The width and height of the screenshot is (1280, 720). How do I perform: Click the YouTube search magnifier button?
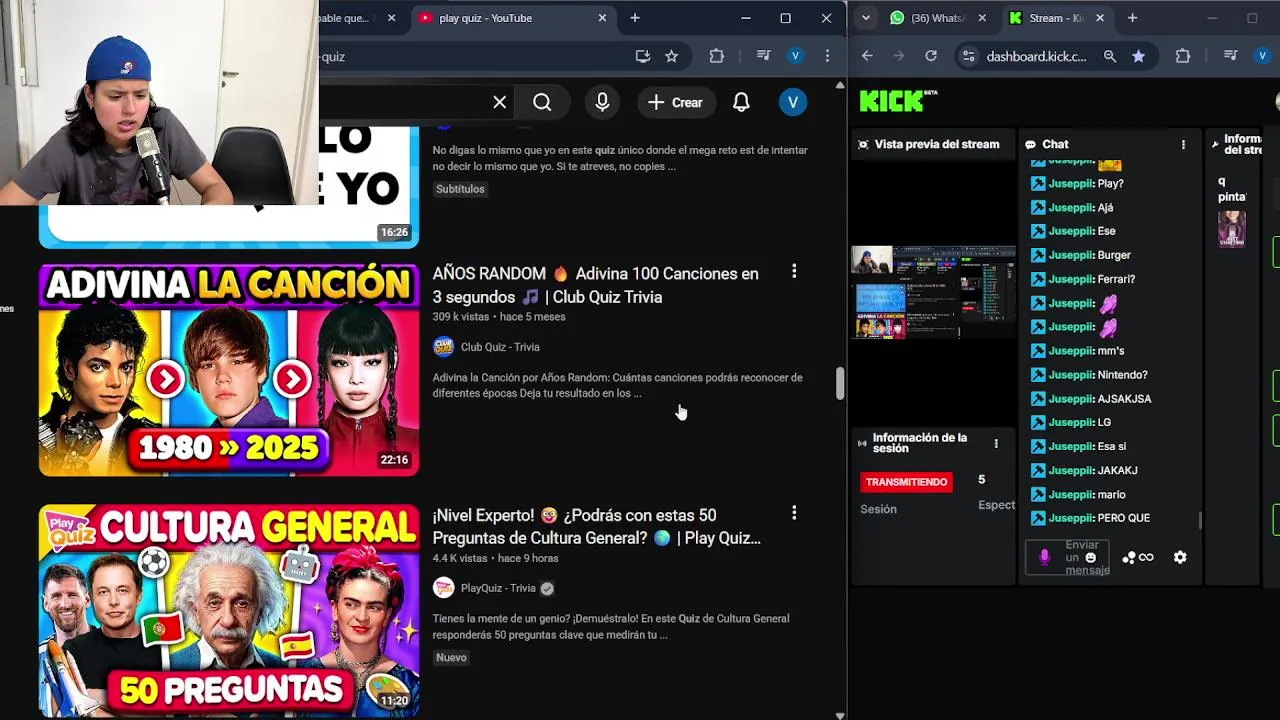[x=542, y=102]
